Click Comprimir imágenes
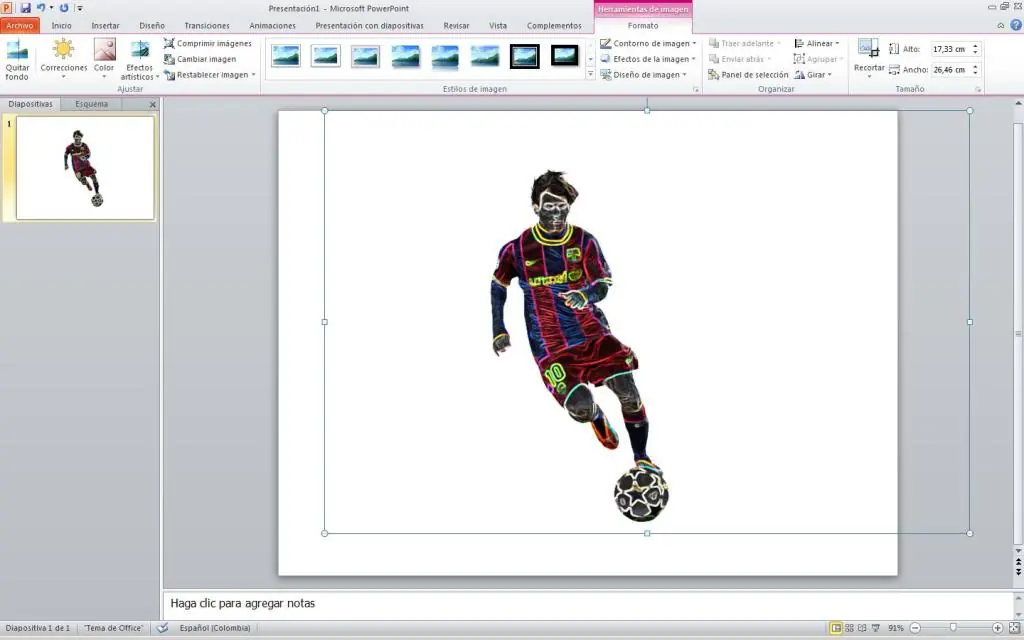The width and height of the screenshot is (1024, 640). coord(208,43)
